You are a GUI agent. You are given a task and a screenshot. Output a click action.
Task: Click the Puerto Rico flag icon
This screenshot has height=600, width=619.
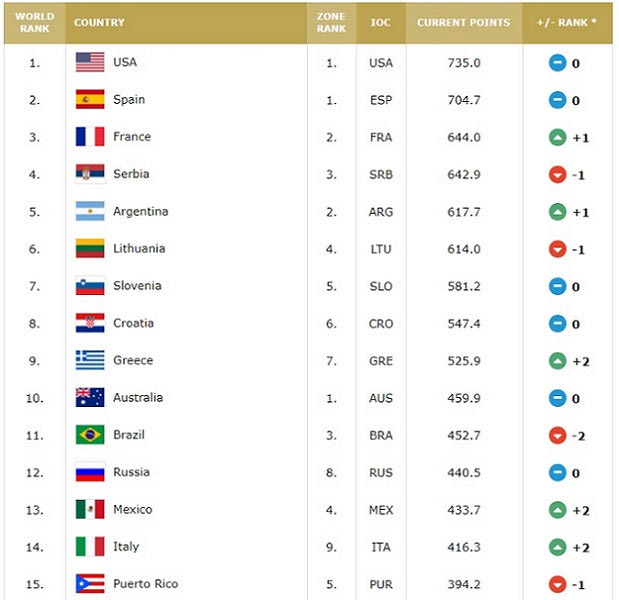[x=90, y=583]
